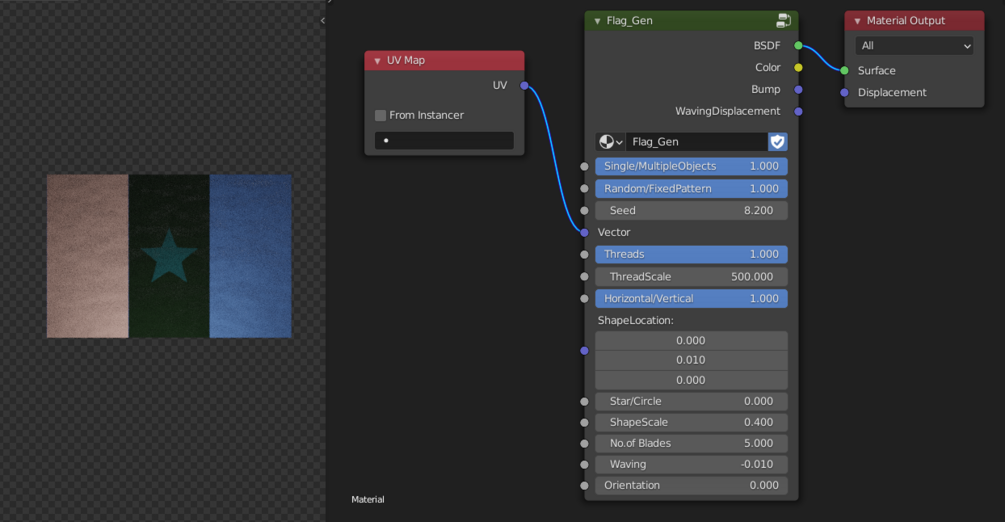
Task: Click the first ShapeLocation value 0.000
Action: coord(691,341)
